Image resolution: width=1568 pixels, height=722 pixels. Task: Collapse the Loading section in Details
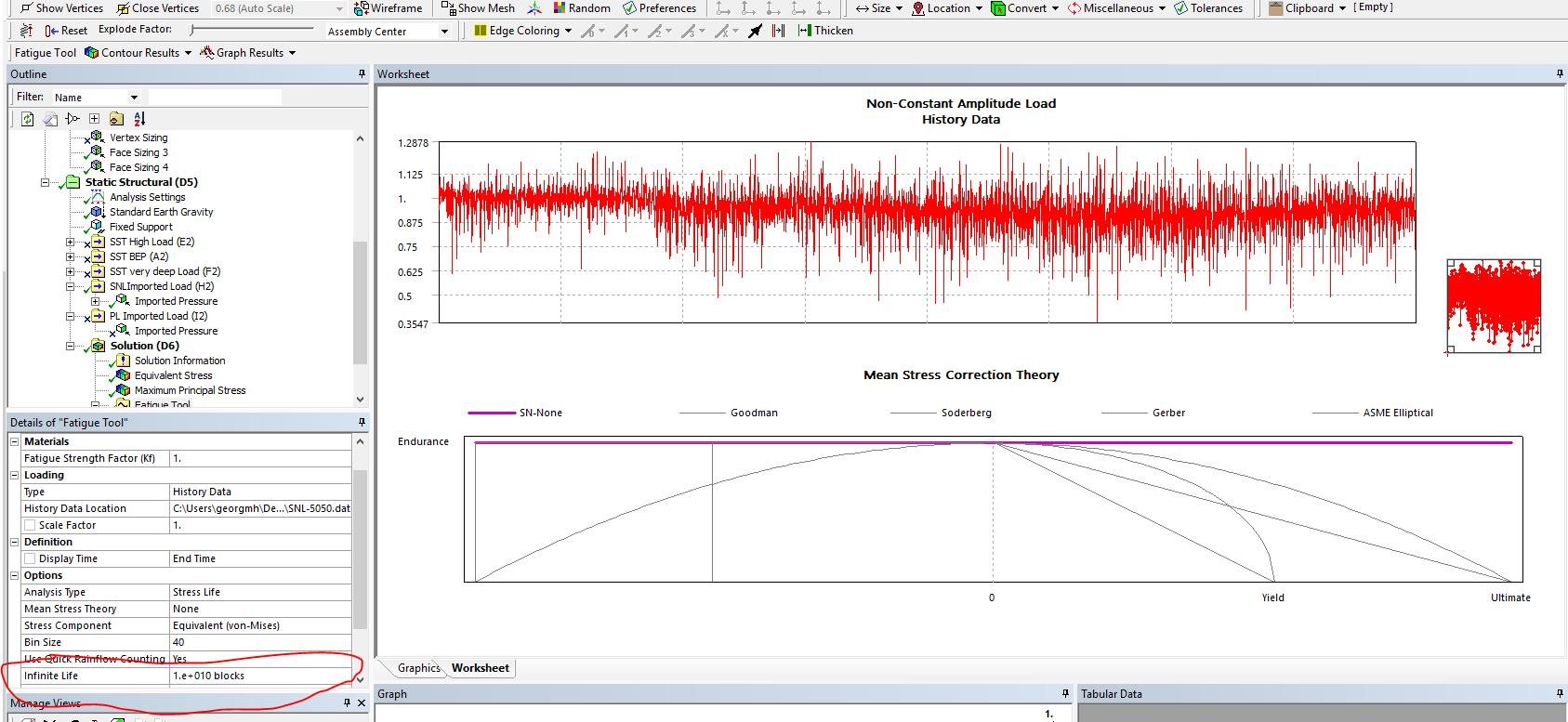click(15, 475)
